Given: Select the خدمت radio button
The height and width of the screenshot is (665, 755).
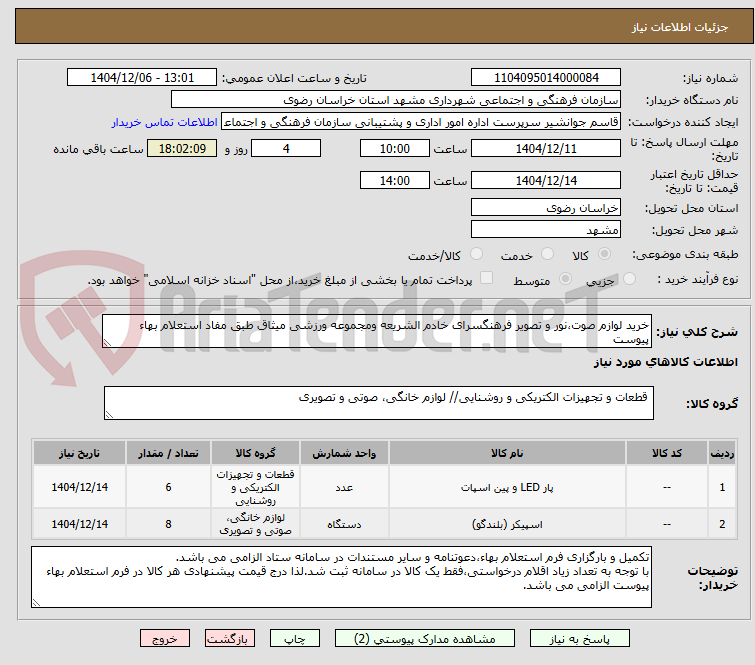Looking at the screenshot, I should click(x=547, y=253).
